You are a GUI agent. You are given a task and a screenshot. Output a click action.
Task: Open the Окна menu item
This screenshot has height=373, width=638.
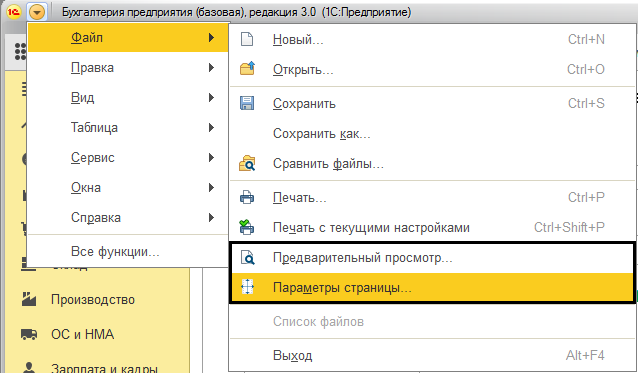point(127,188)
